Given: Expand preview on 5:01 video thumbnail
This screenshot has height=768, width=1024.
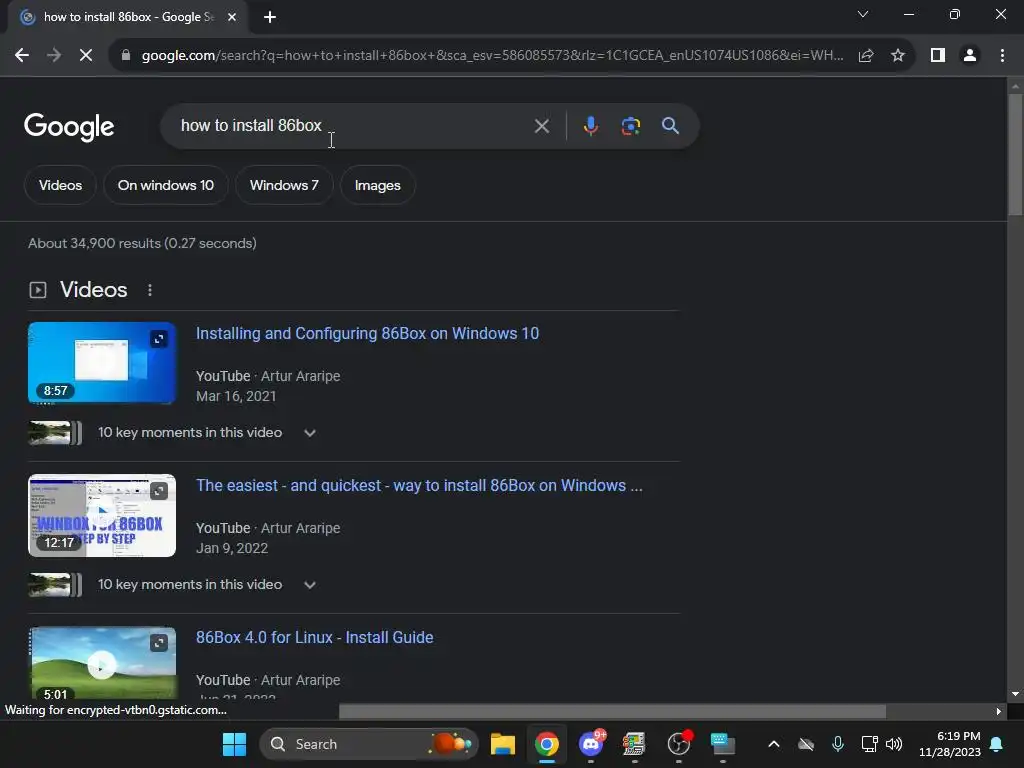Looking at the screenshot, I should (159, 643).
